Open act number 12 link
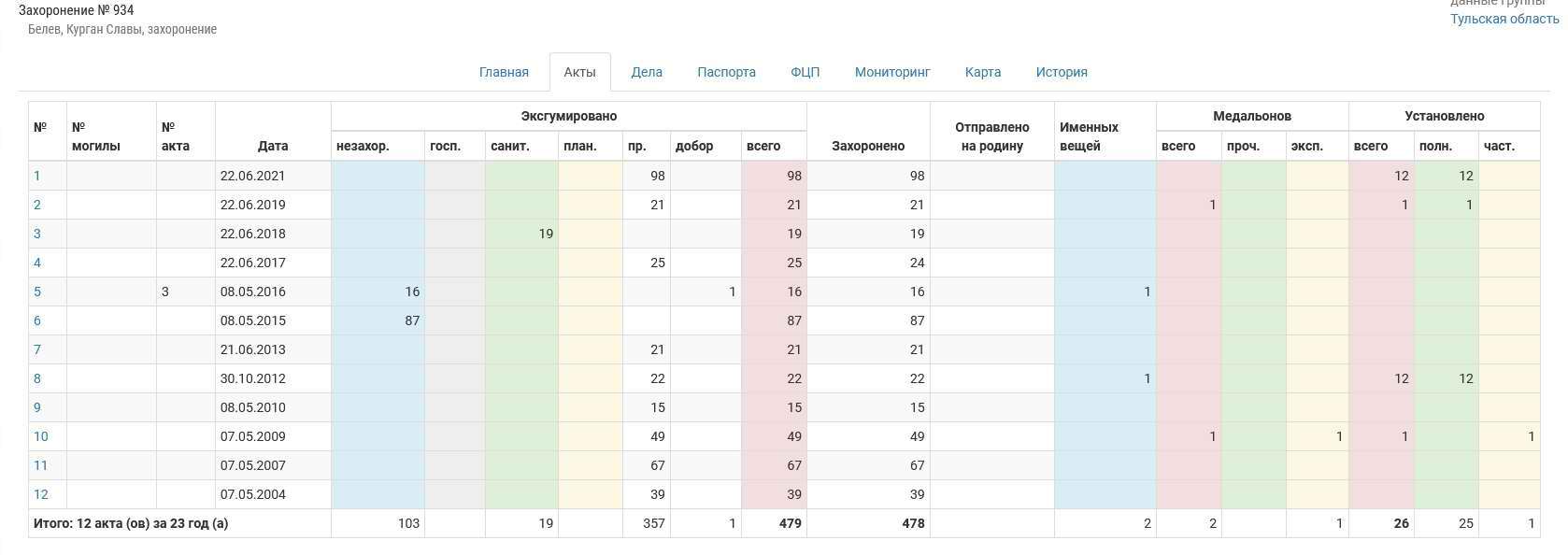Screen dimensions: 1568x555 pos(41,494)
